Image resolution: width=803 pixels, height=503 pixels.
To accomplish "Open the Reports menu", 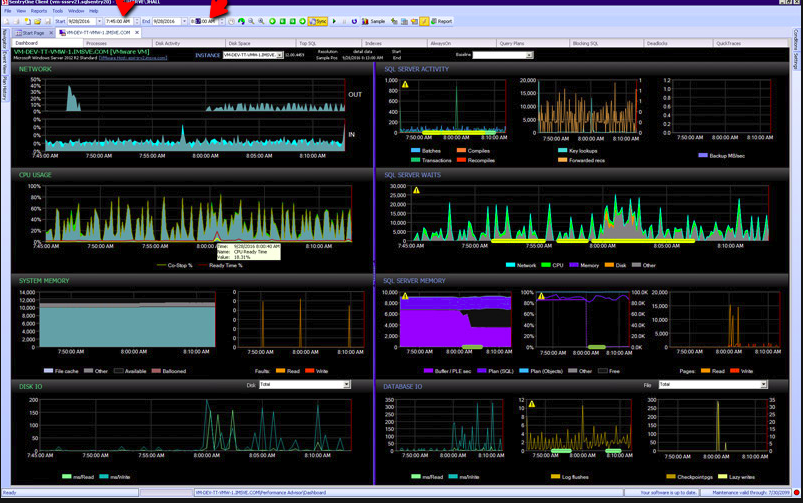I will pos(39,11).
